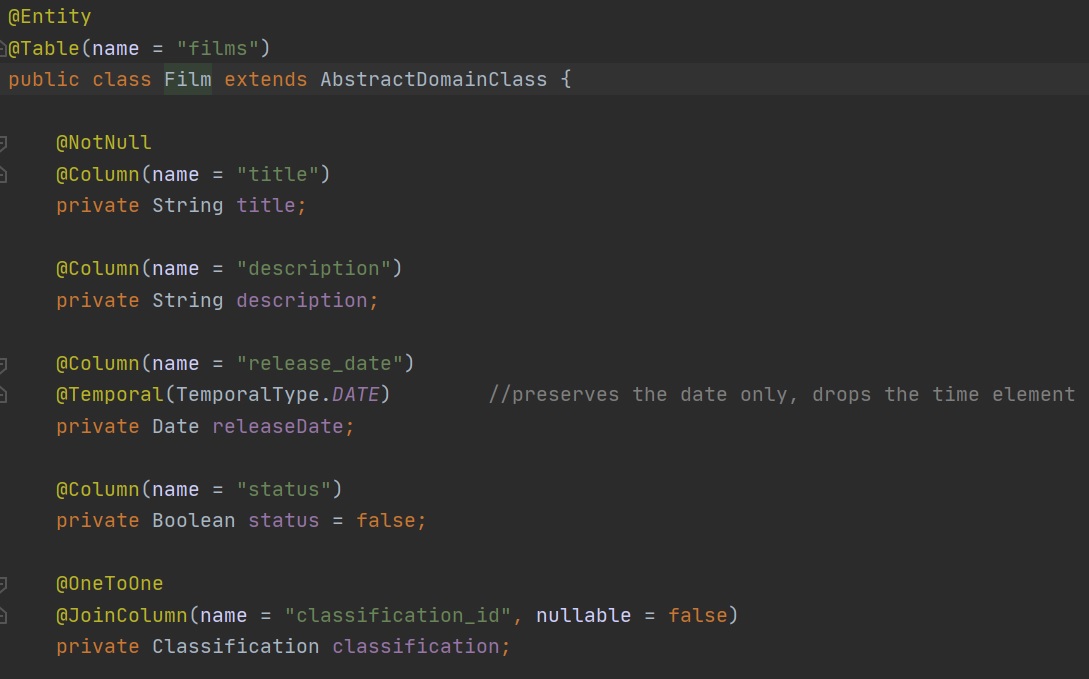Collapse fold marker beside @NotNull annotation
1089x679 pixels.
point(3,143)
